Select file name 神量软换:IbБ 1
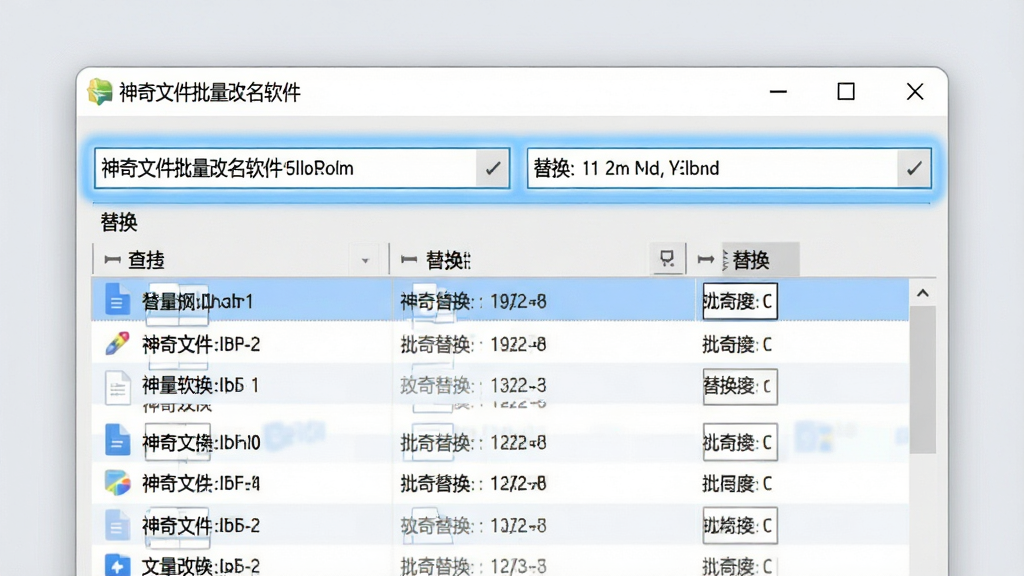 pyautogui.click(x=200, y=385)
